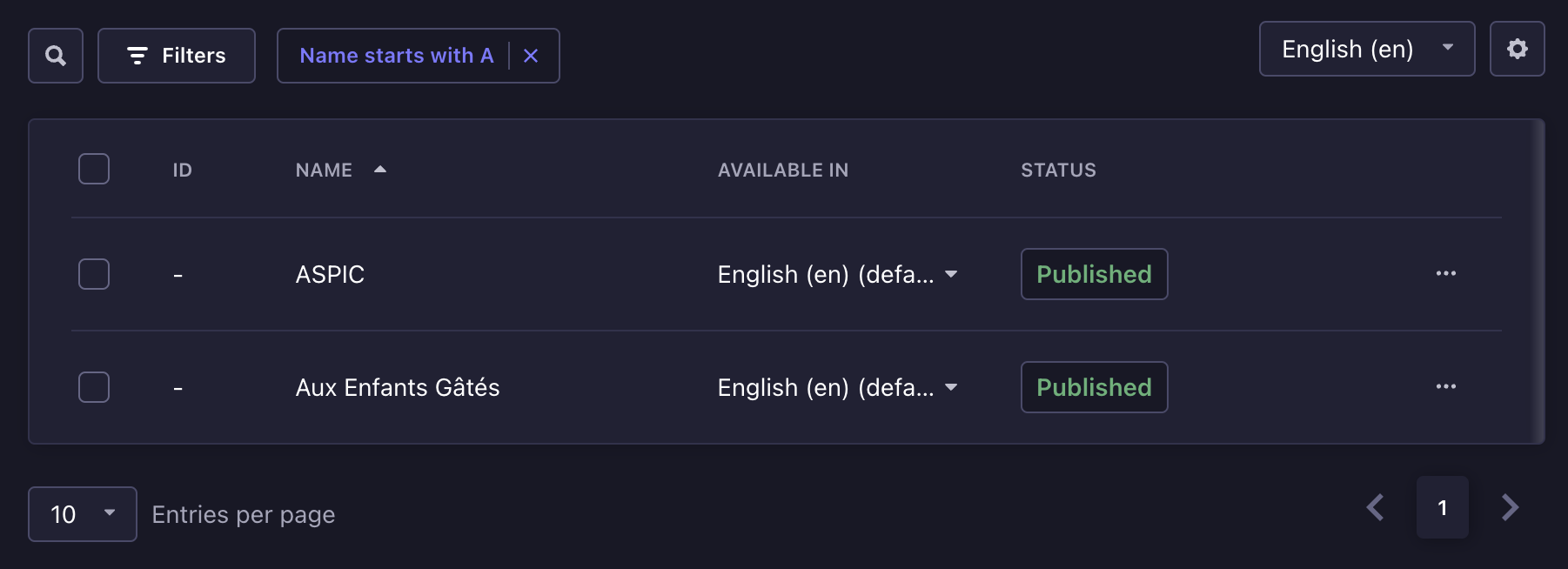Go to the next page with right arrow
The image size is (1568, 569).
click(1511, 507)
